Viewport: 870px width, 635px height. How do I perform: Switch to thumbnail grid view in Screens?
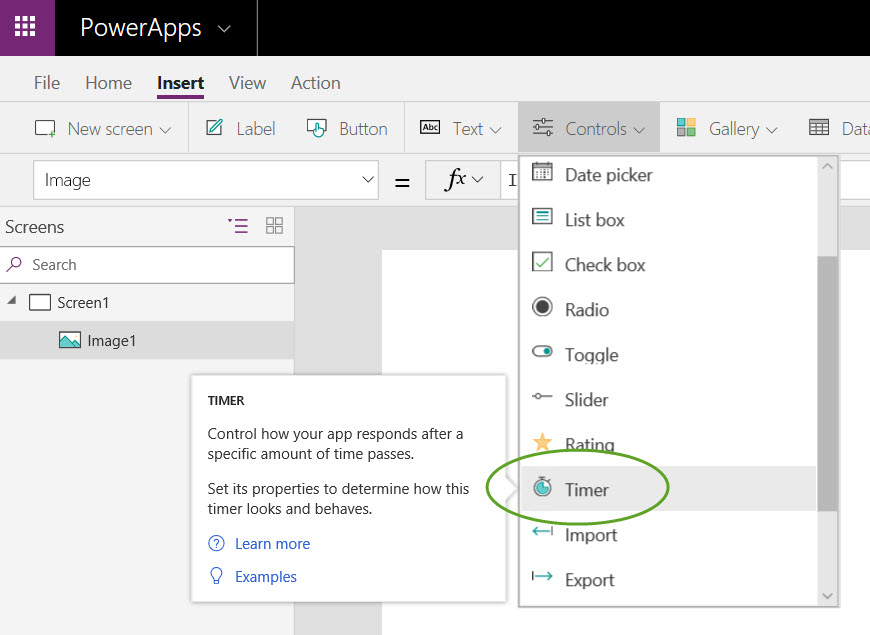(x=274, y=225)
